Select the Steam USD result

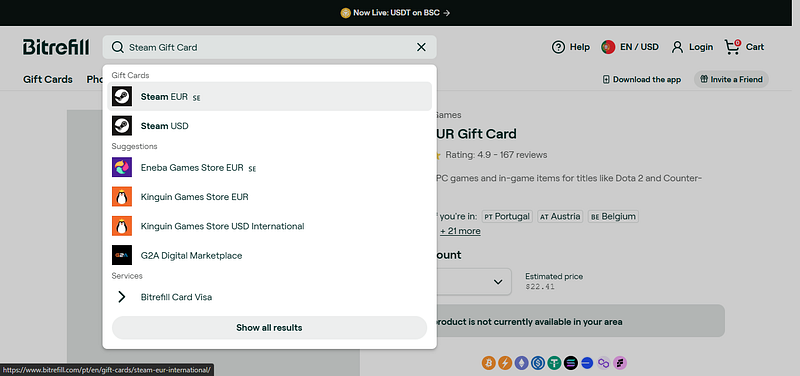pos(269,126)
